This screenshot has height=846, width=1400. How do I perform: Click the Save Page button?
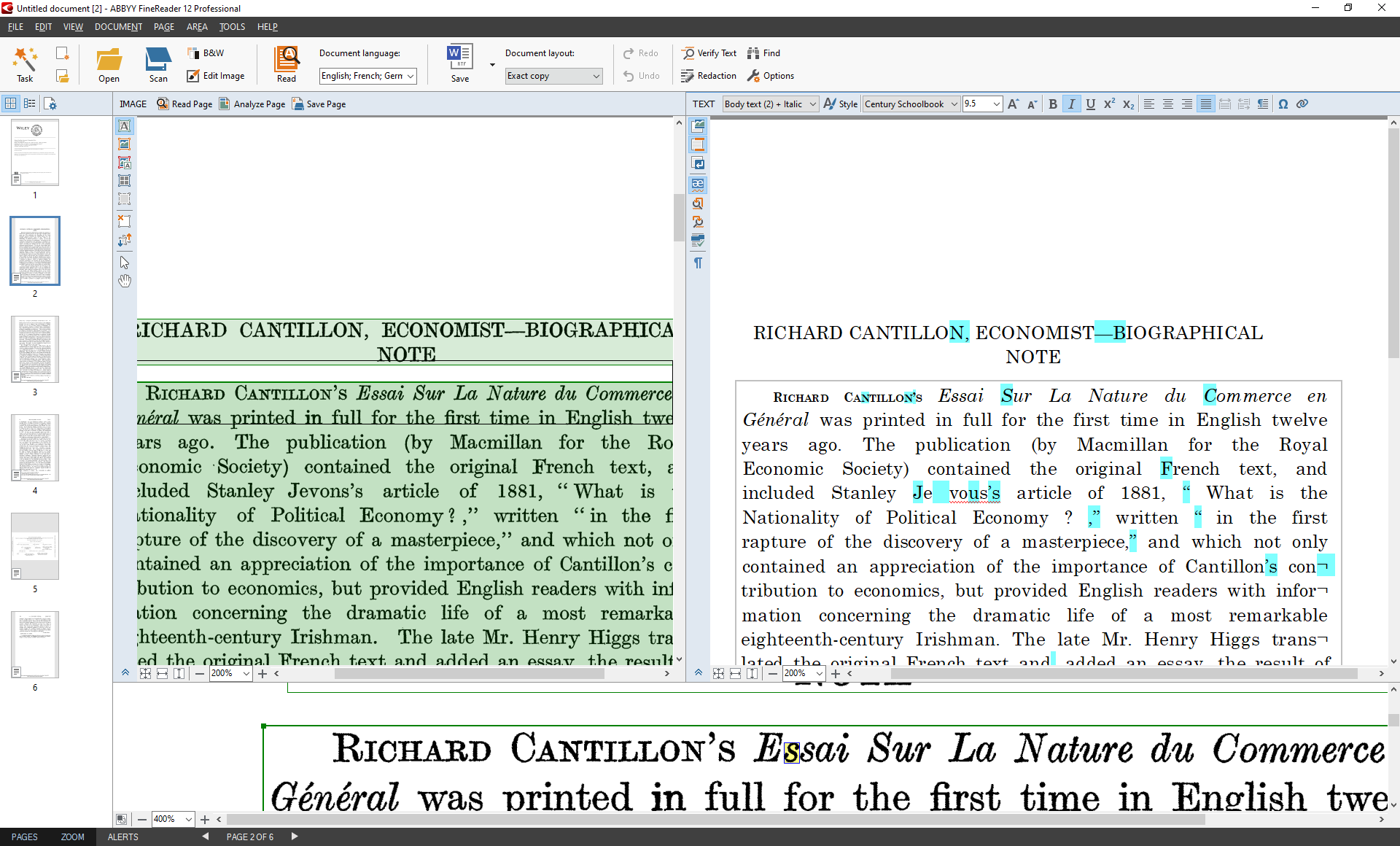click(319, 104)
